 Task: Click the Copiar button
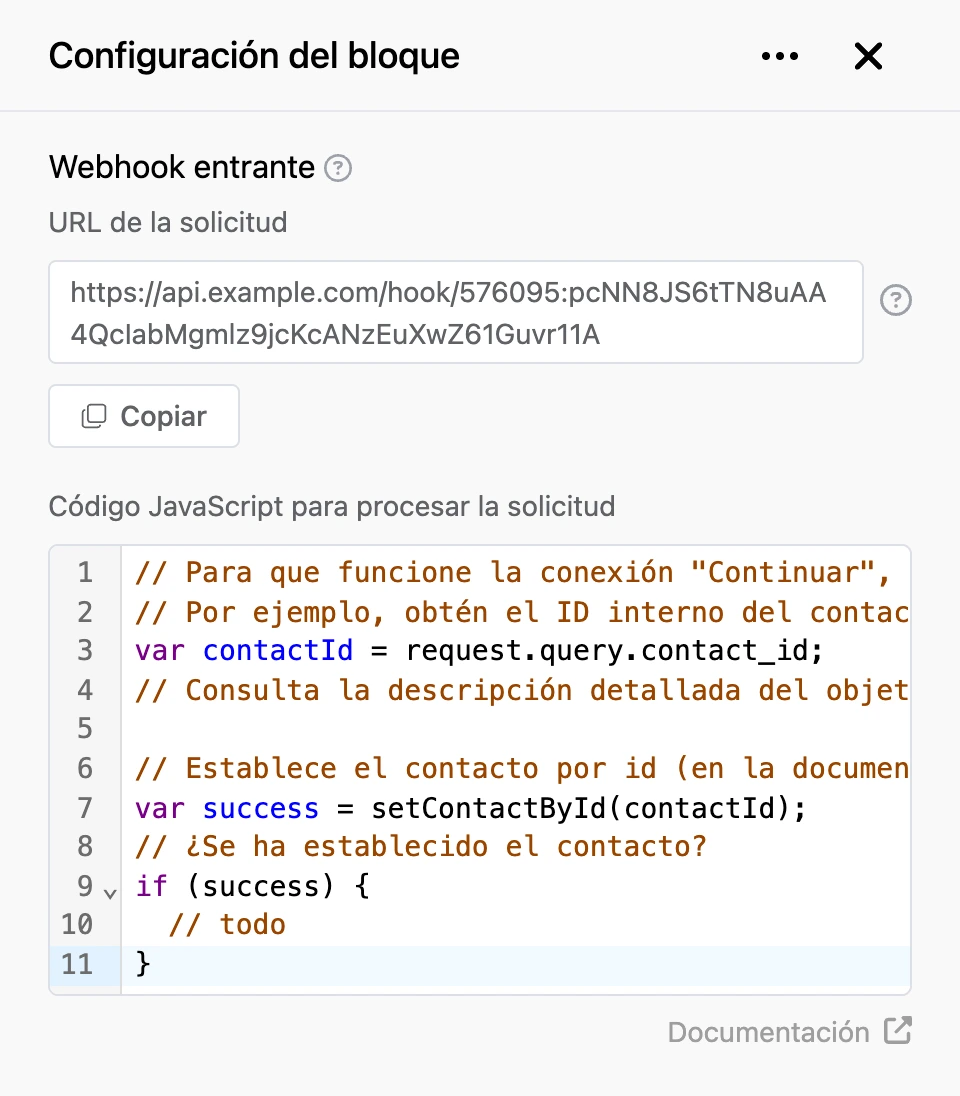[x=144, y=416]
